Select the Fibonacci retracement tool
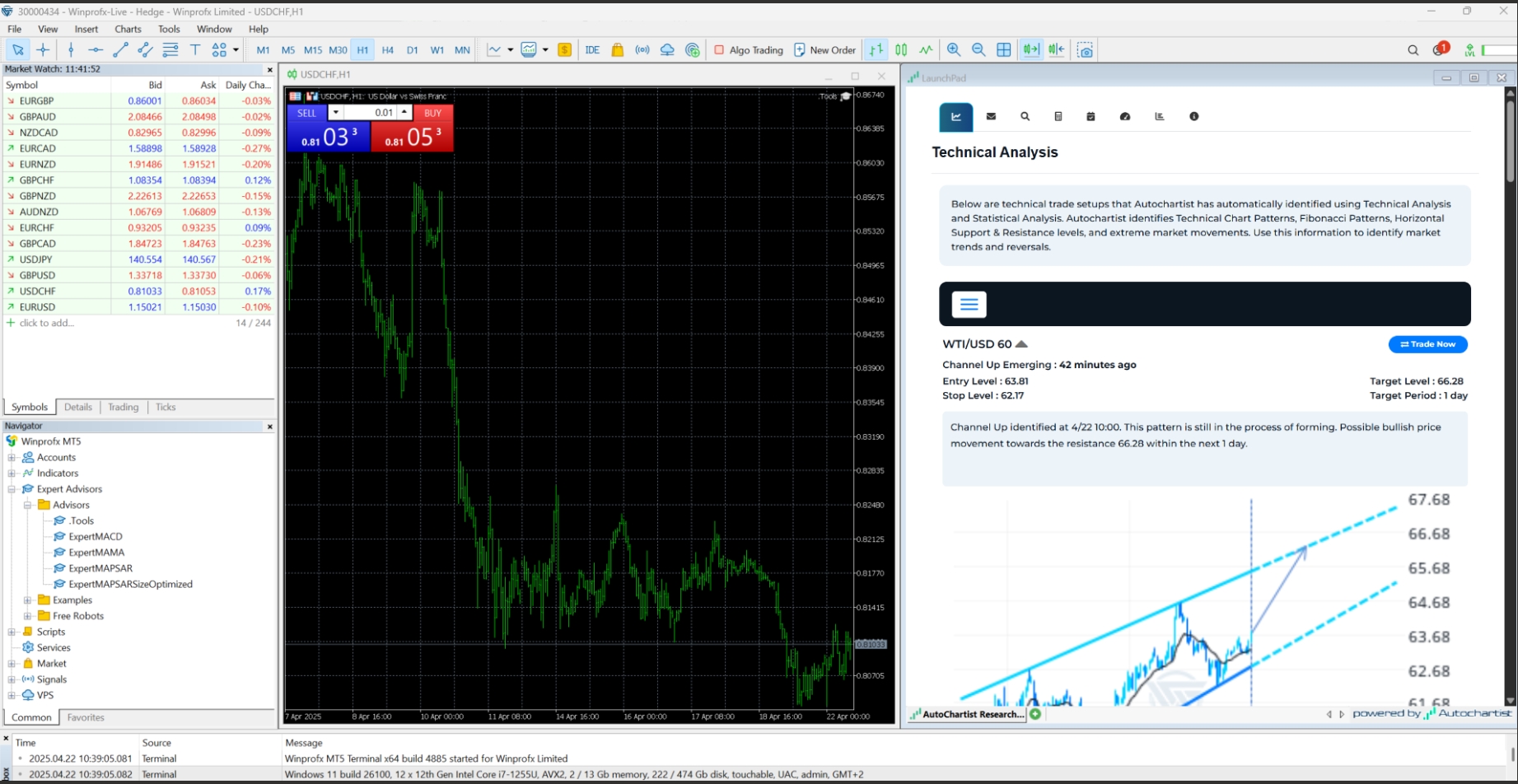1518x784 pixels. point(170,50)
